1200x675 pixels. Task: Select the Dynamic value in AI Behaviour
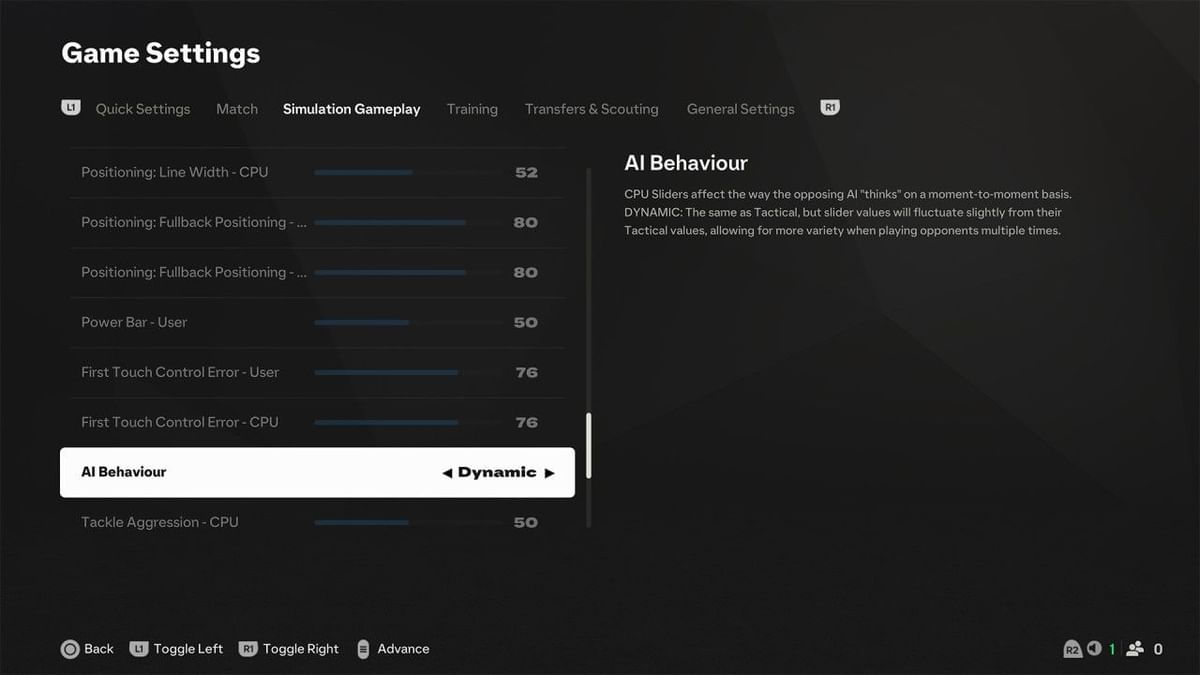point(498,472)
